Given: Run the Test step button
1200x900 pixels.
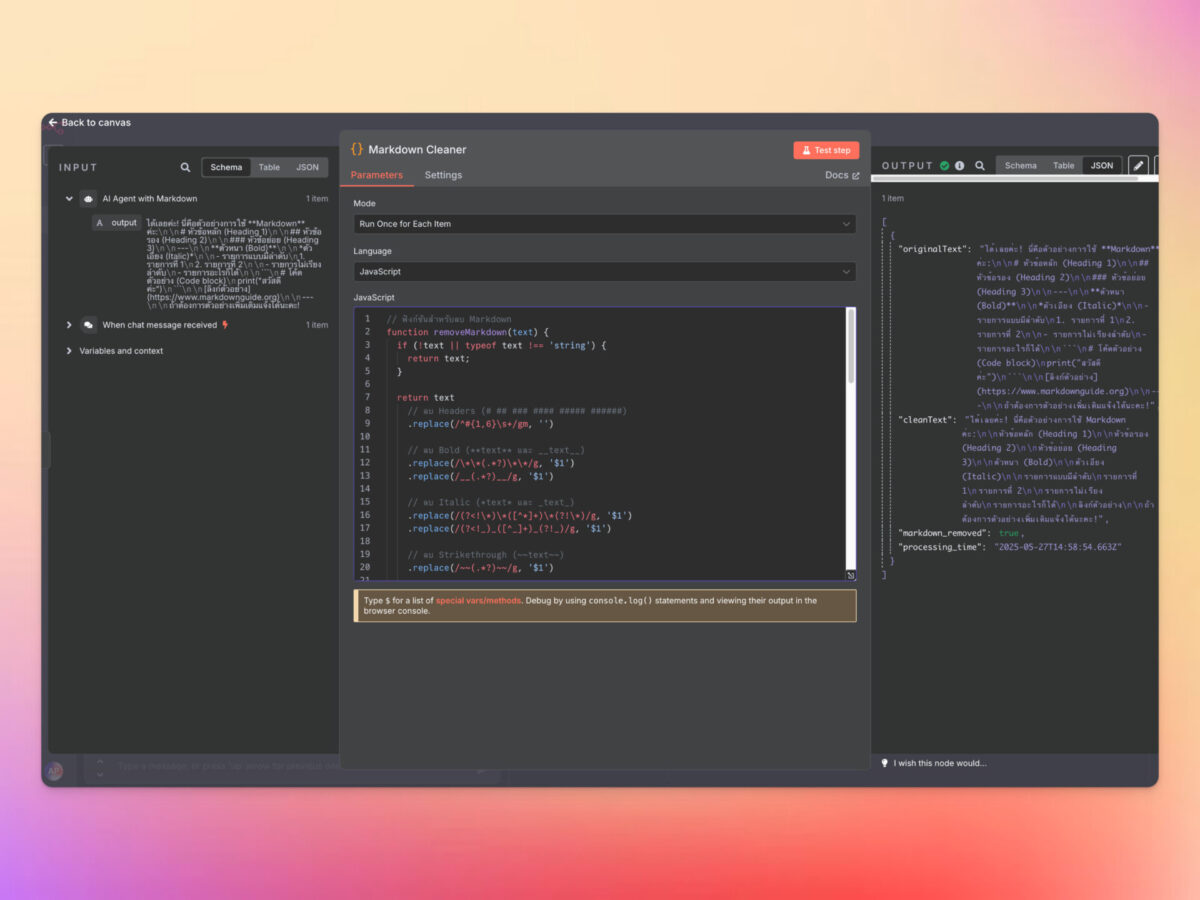Looking at the screenshot, I should (x=826, y=150).
